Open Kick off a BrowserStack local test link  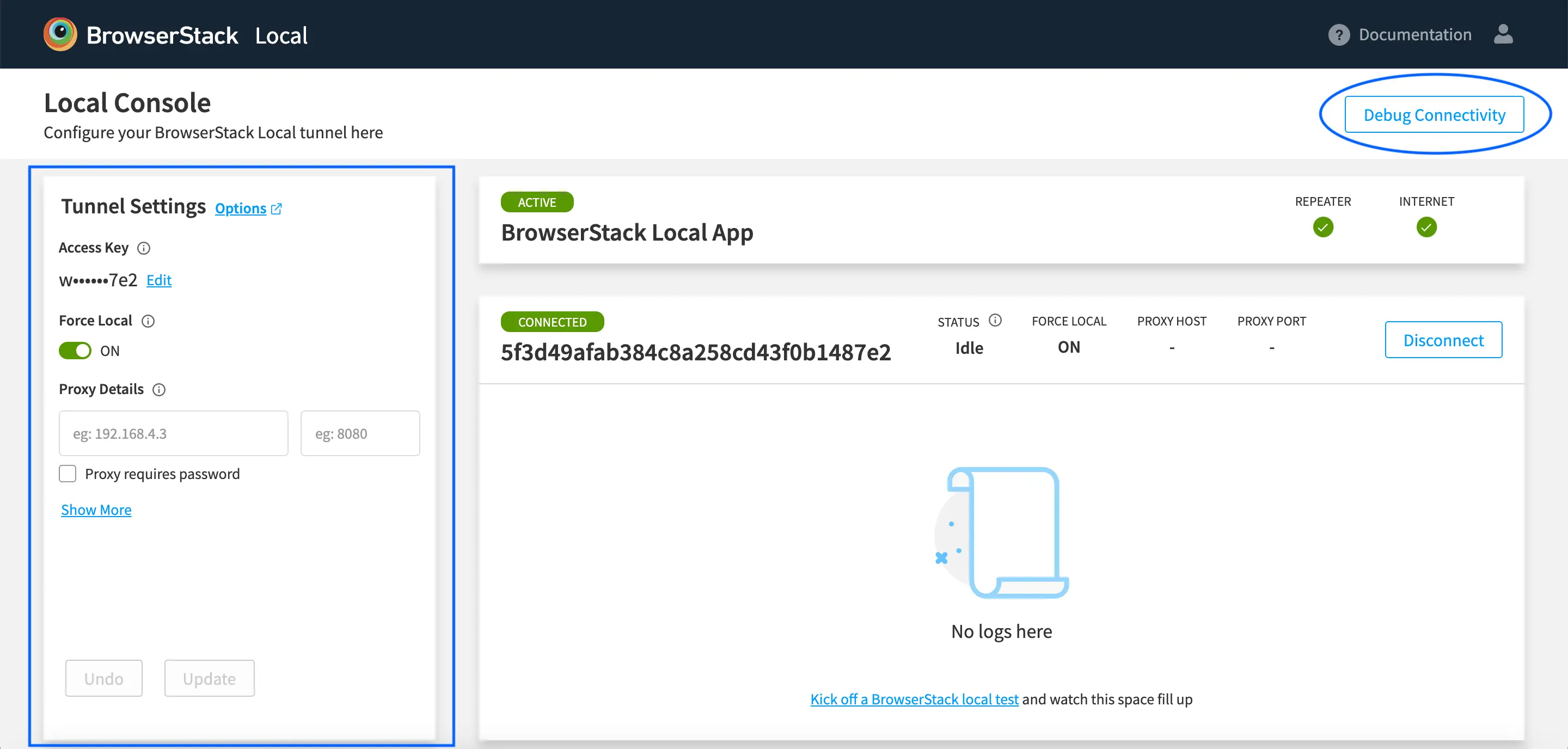pos(914,699)
